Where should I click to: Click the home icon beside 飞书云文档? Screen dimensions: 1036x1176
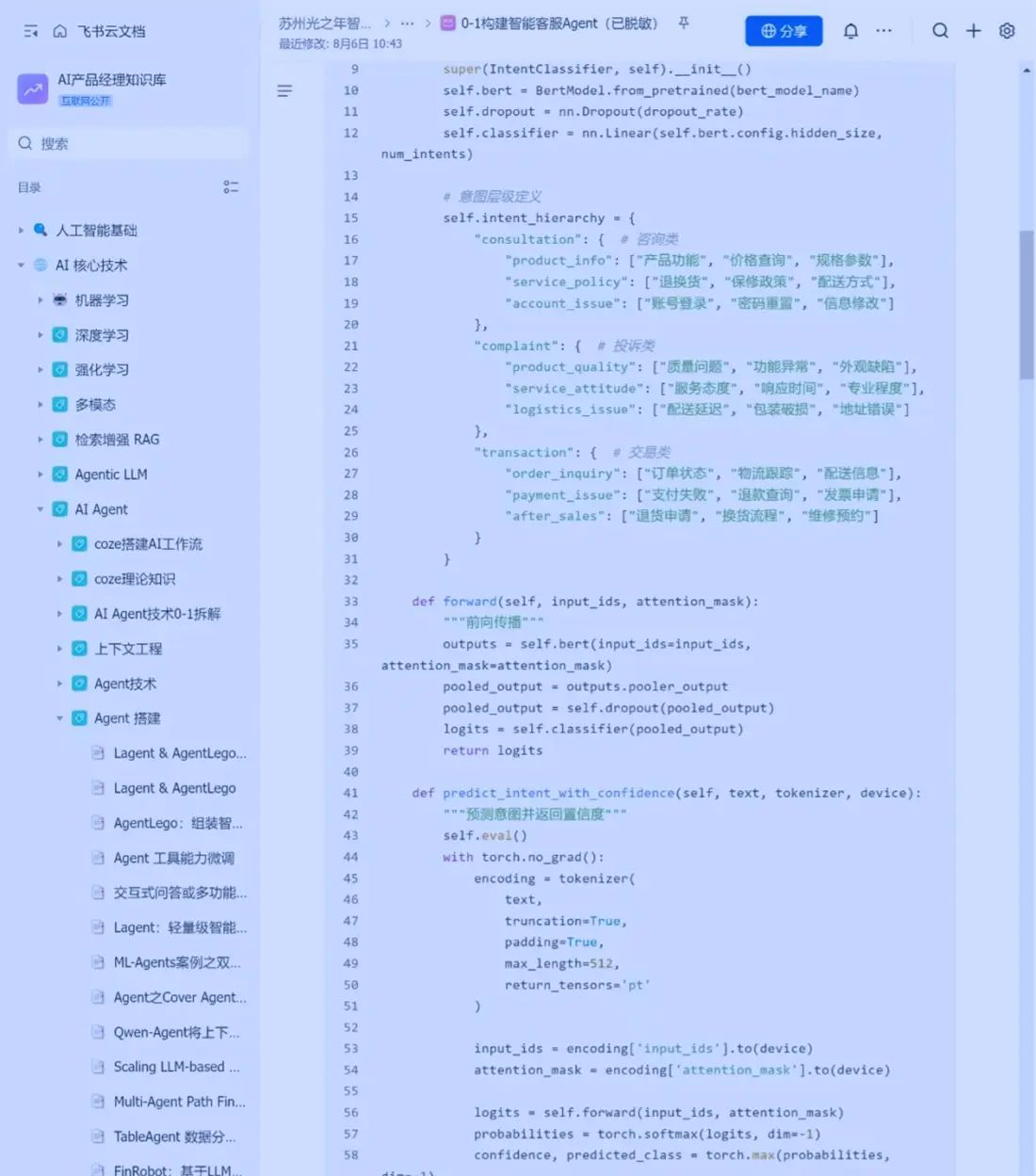60,31
